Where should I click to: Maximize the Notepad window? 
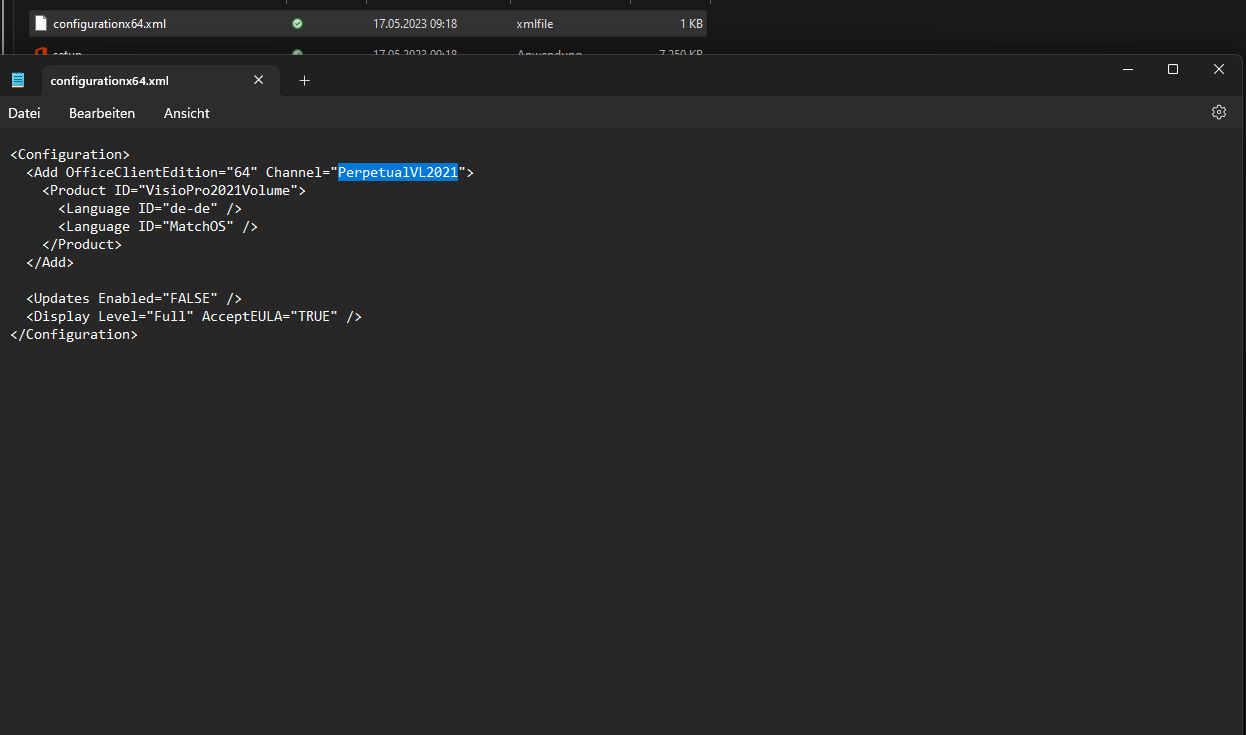pyautogui.click(x=1173, y=69)
